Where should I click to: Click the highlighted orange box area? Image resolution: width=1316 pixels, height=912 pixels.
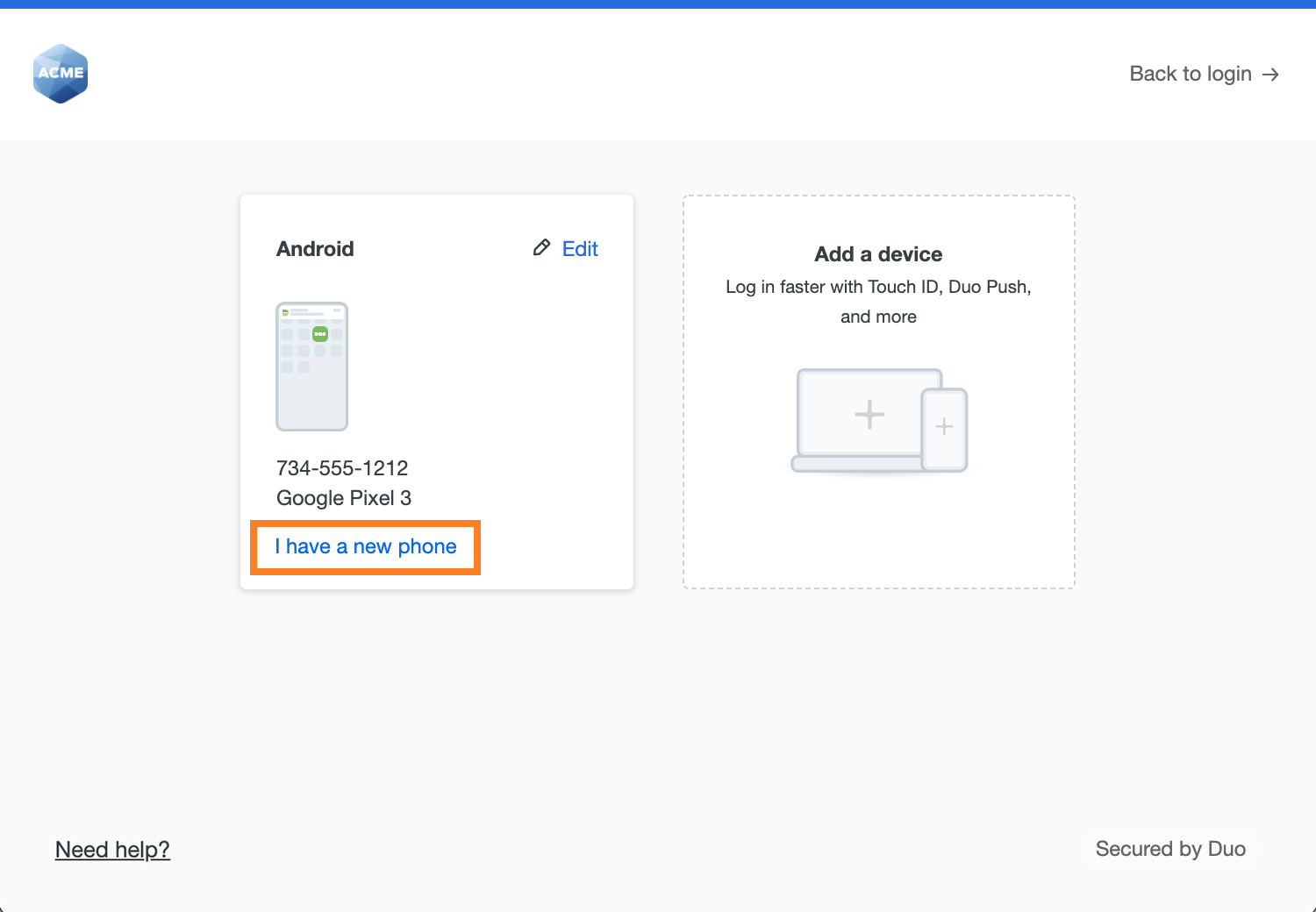click(365, 547)
